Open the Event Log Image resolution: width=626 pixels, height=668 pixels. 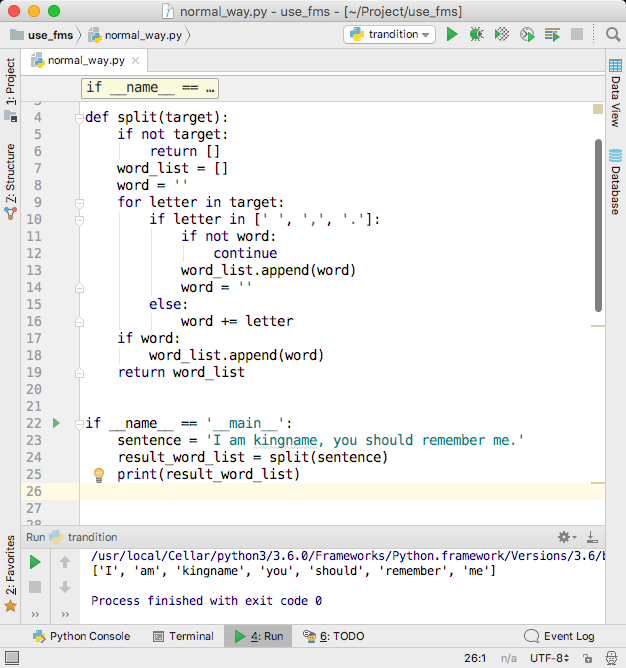(559, 636)
